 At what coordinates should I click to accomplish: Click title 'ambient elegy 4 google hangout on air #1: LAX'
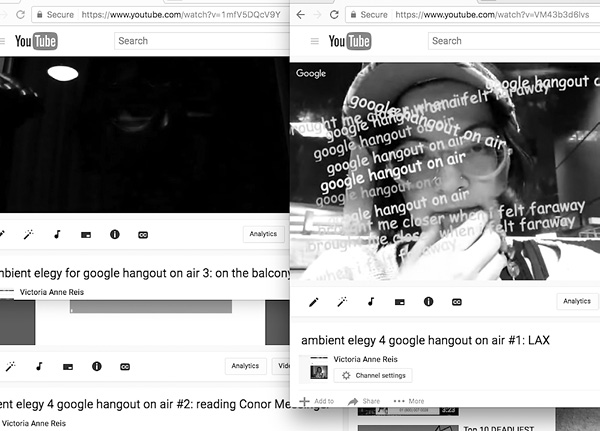click(x=425, y=340)
